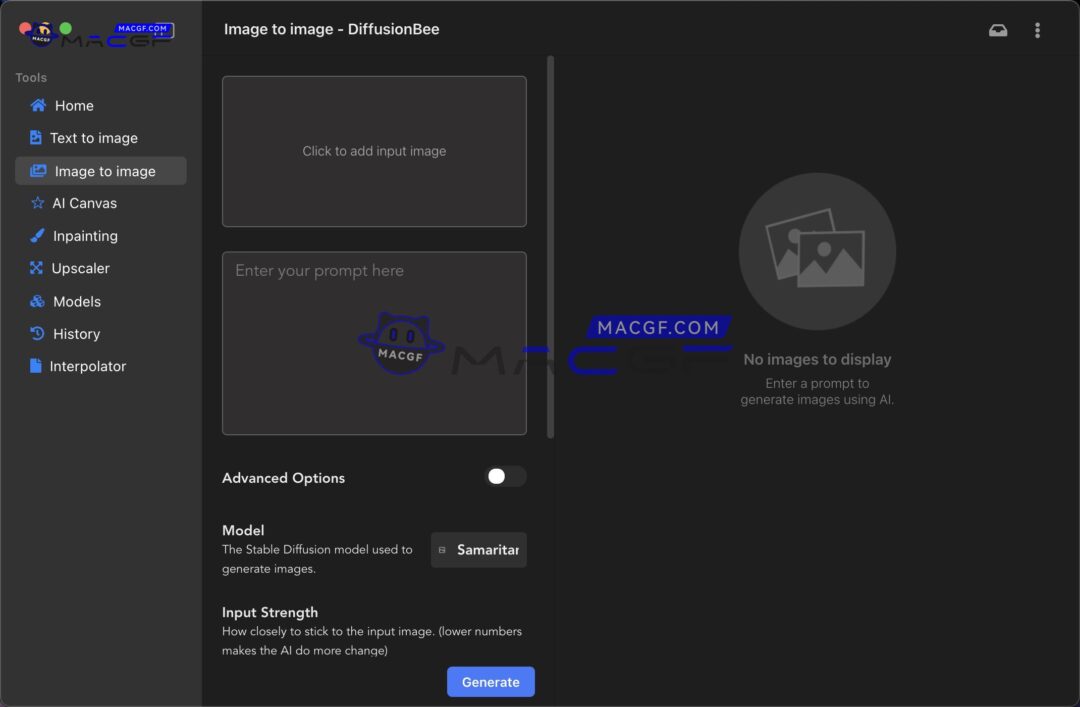Image resolution: width=1080 pixels, height=707 pixels.
Task: Click the Inpainting brush icon
Action: [36, 235]
